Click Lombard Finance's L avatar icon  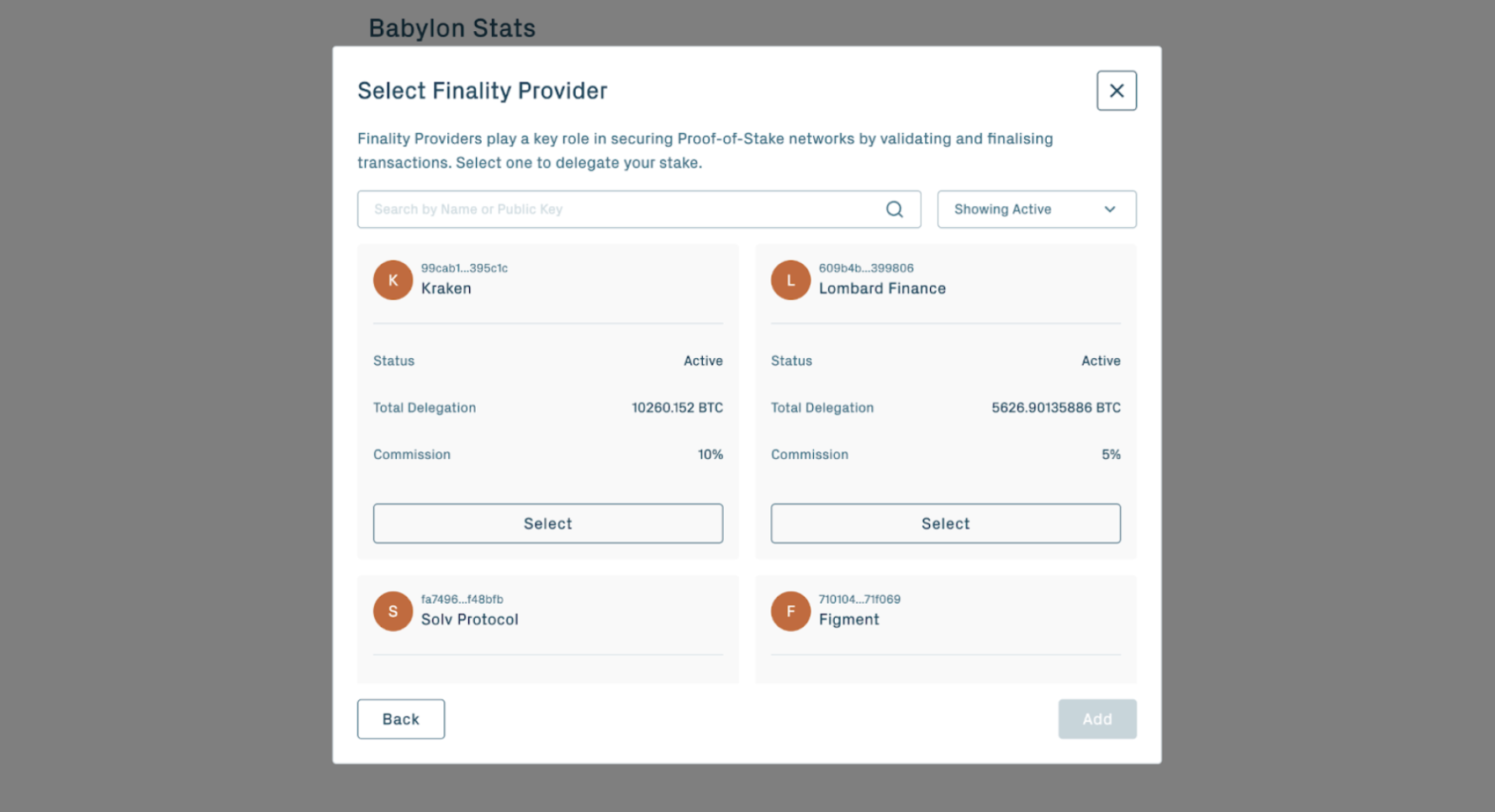point(790,280)
